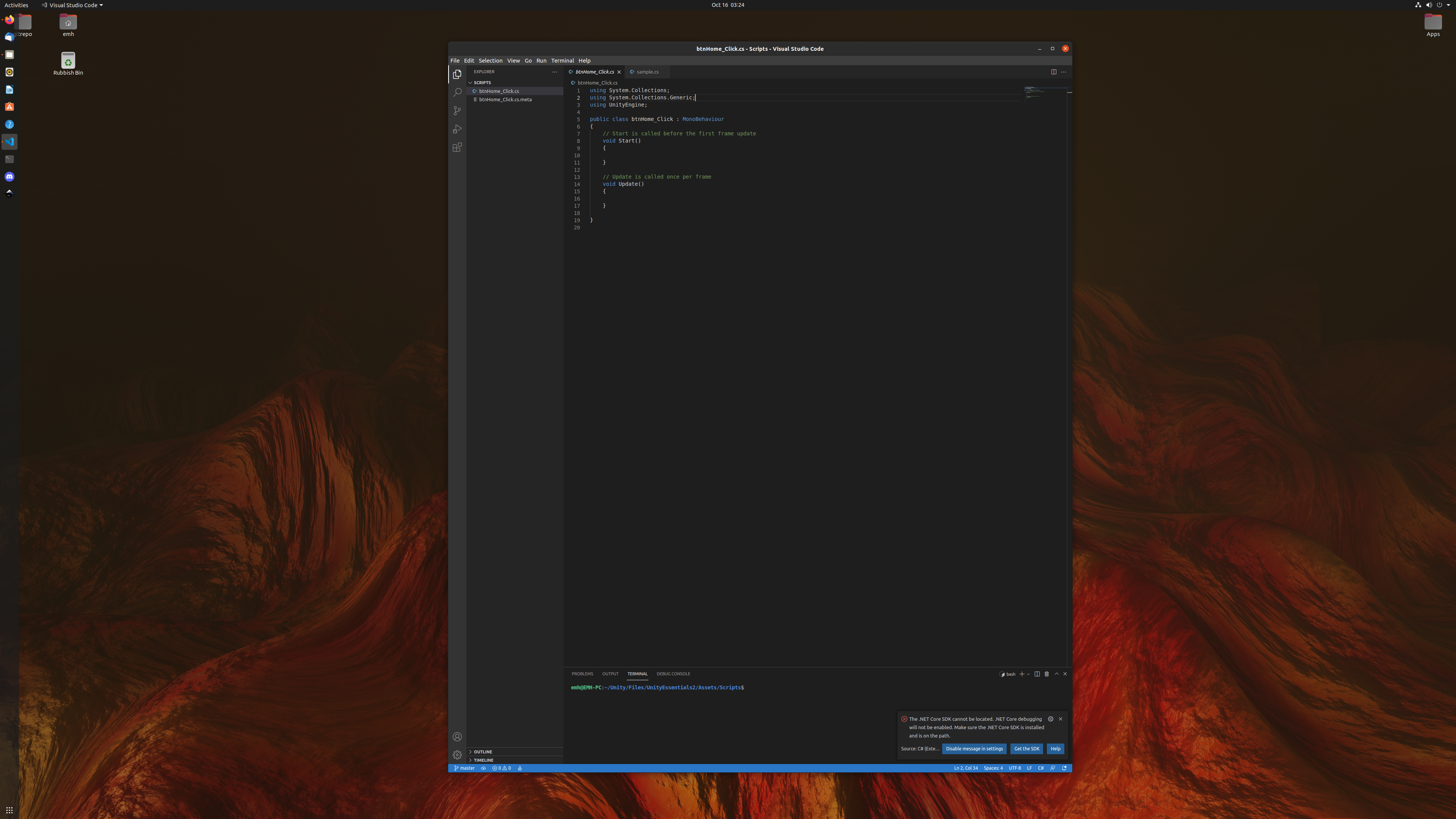Select the bash terminal label

[x=1008, y=674]
